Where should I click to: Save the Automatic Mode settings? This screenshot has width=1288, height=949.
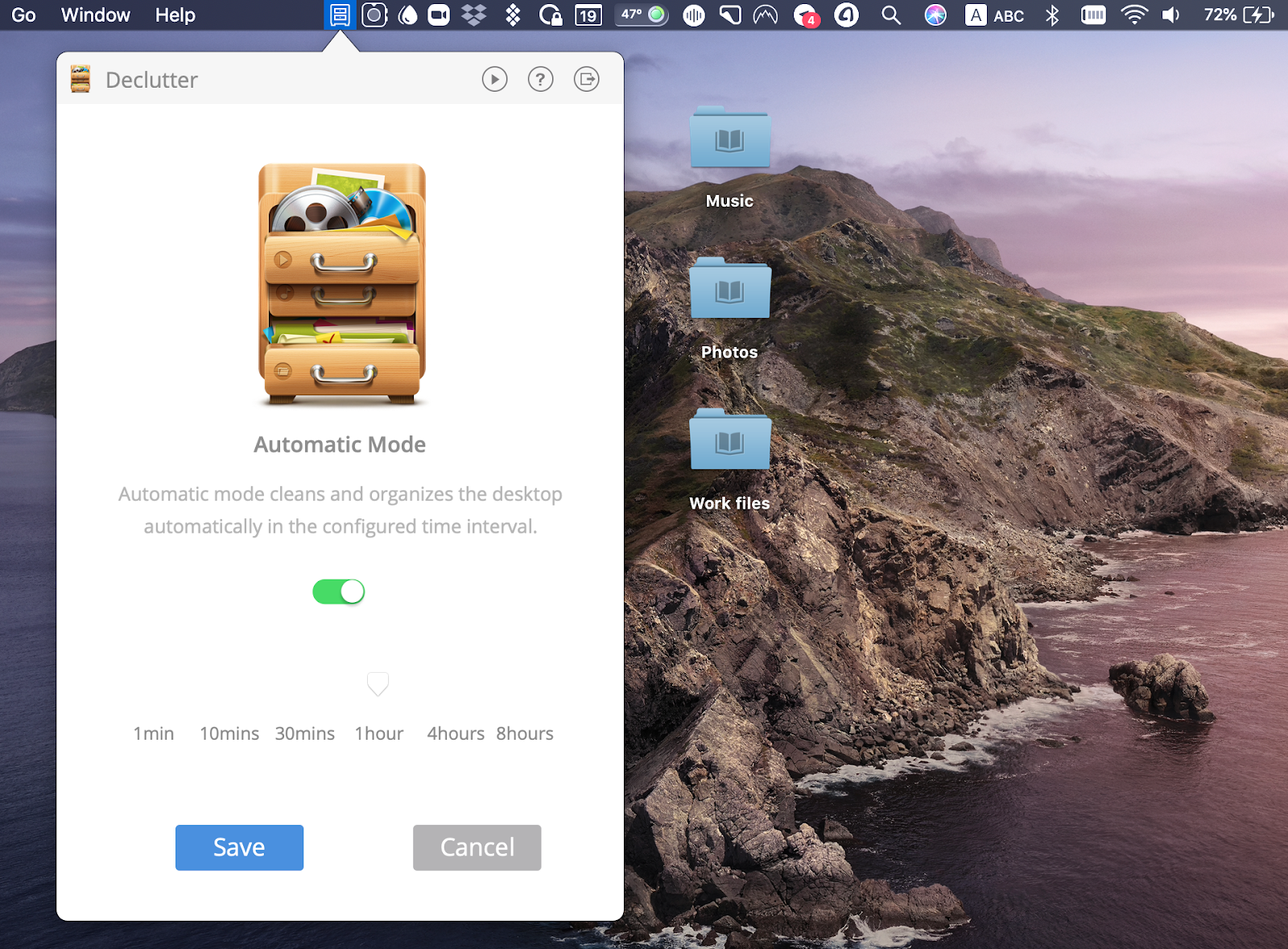coord(239,847)
